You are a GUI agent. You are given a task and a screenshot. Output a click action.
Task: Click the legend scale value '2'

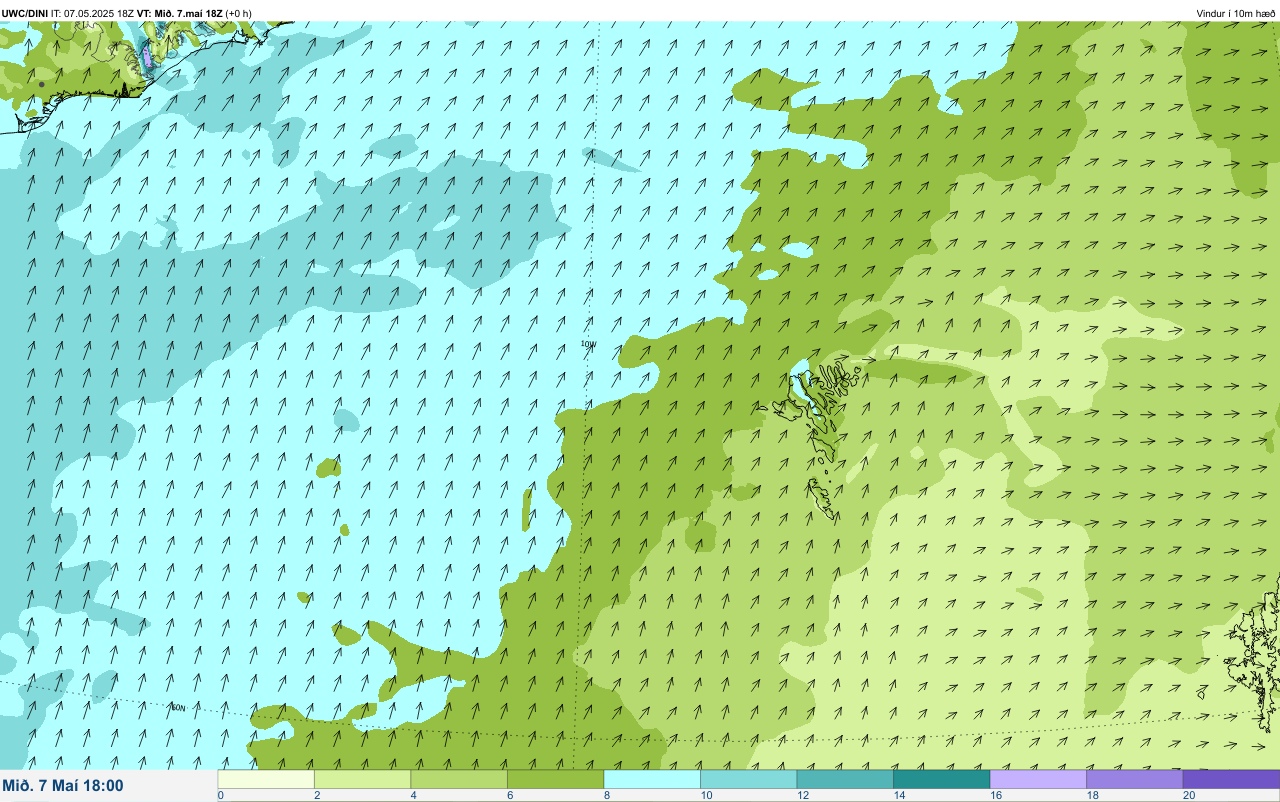(317, 795)
